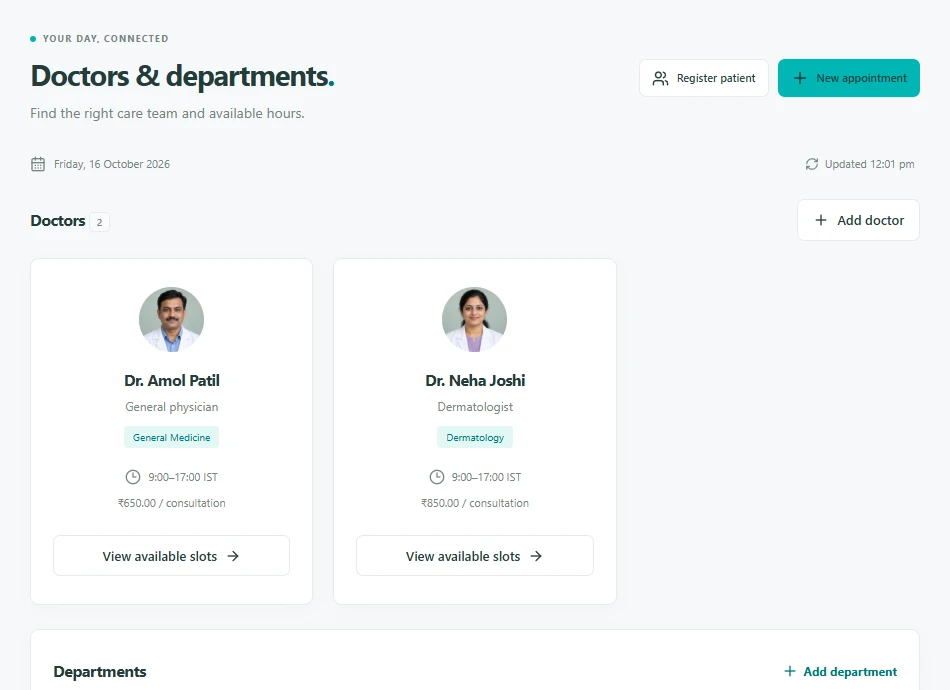Click the General physician title text
The height and width of the screenshot is (690, 950).
point(171,407)
